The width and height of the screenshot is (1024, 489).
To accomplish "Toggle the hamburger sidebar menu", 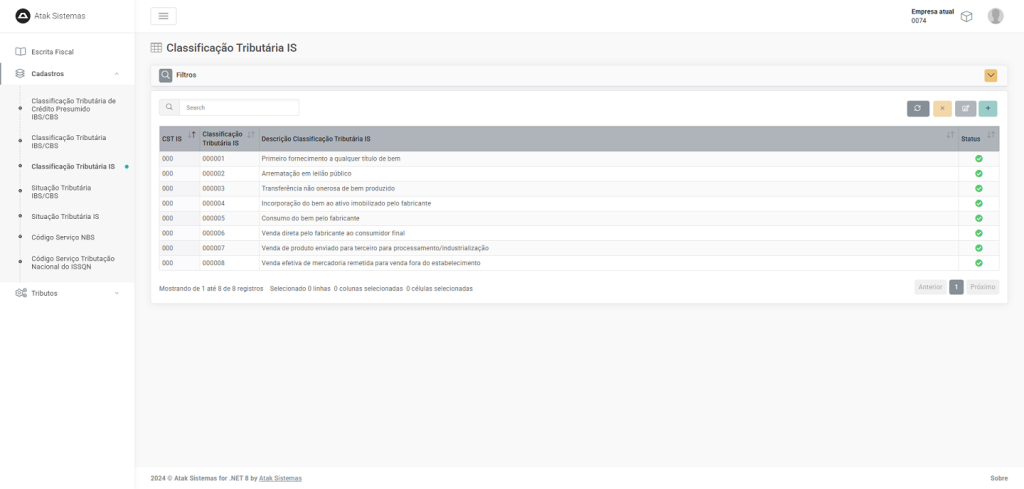I will 163,16.
